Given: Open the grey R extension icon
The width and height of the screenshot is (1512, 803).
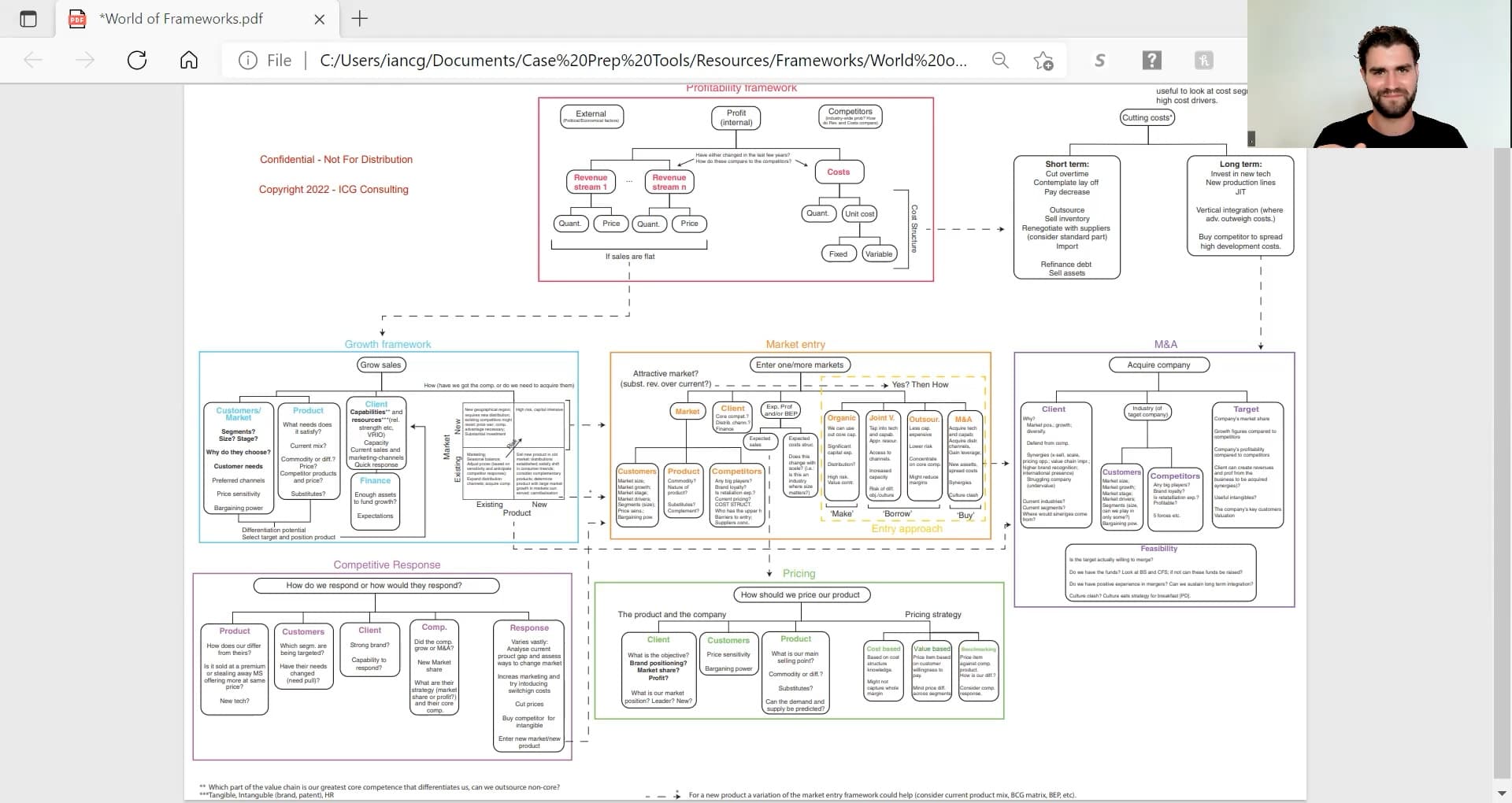Looking at the screenshot, I should point(1203,61).
